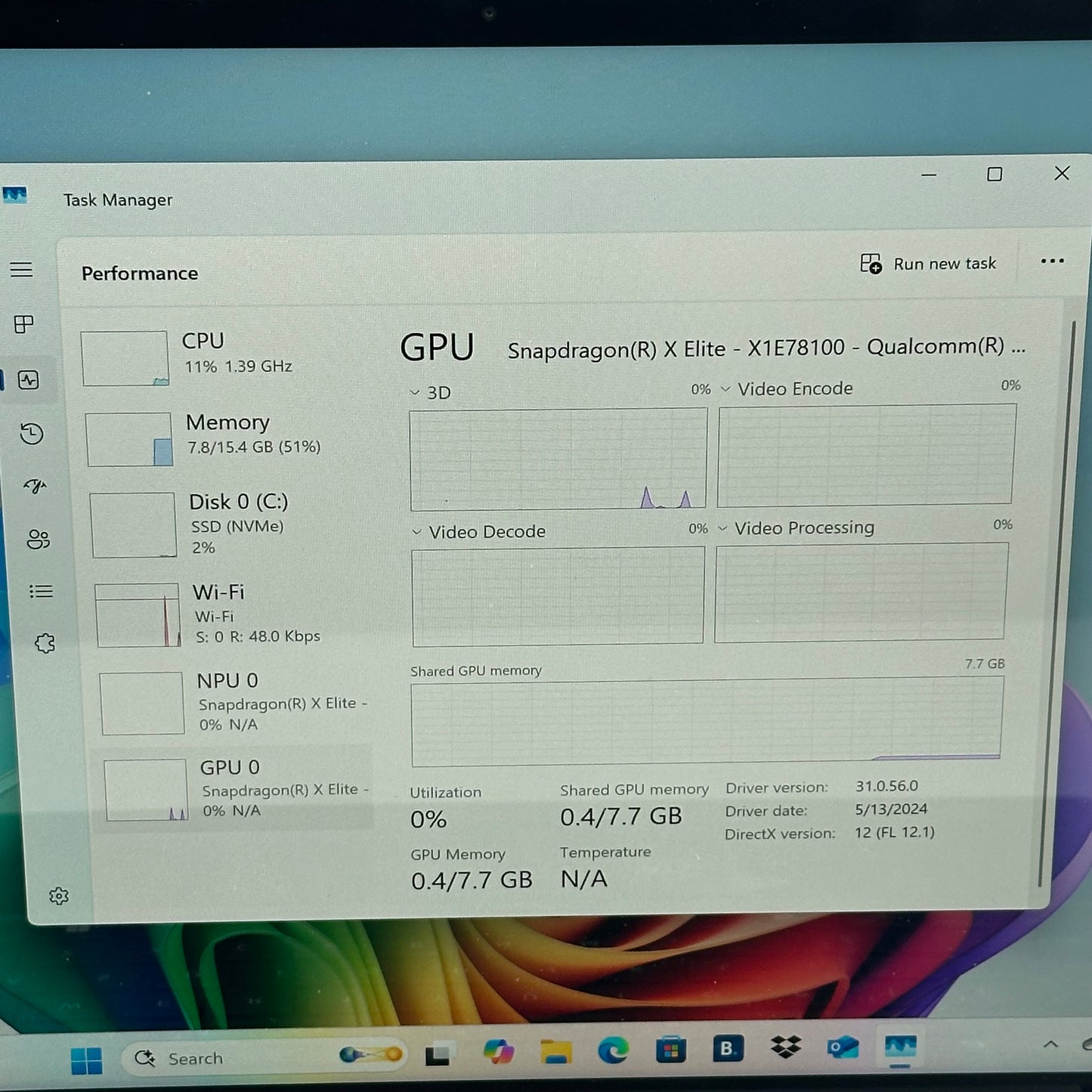The height and width of the screenshot is (1092, 1092).
Task: Click the Video Processing graph
Action: click(x=861, y=592)
